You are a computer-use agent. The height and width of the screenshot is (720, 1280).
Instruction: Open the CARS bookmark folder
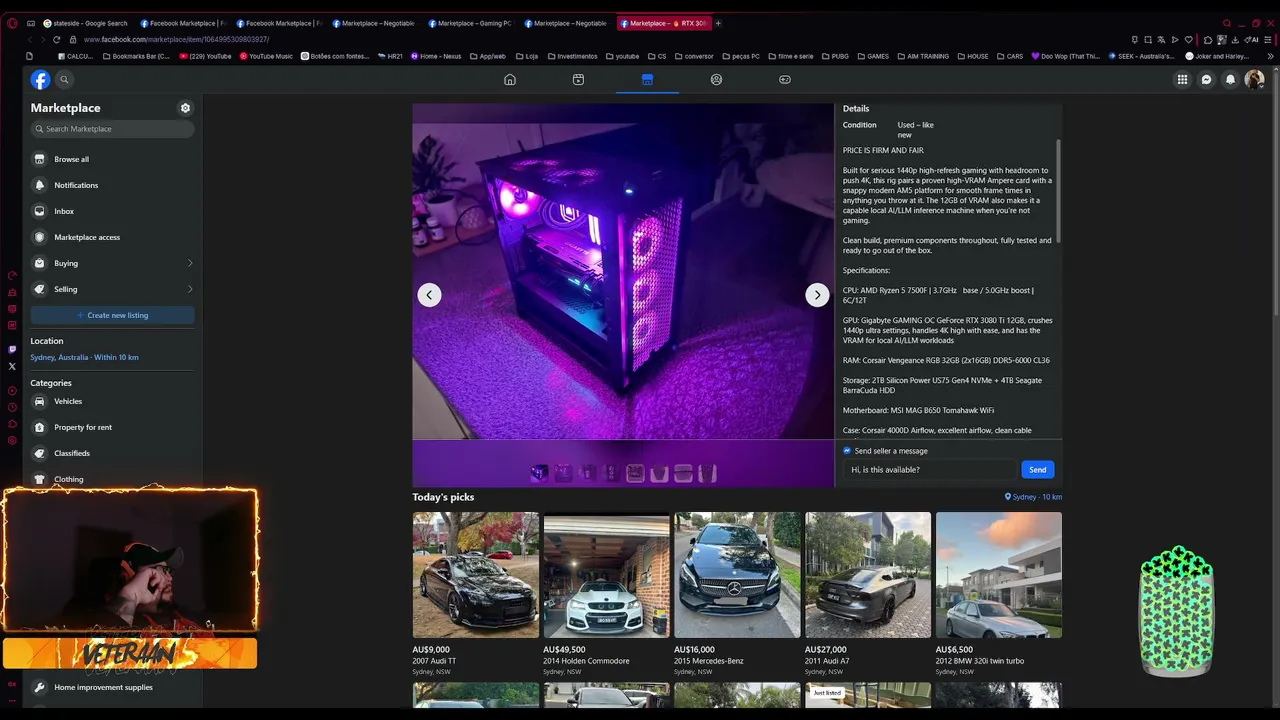[x=1010, y=56]
